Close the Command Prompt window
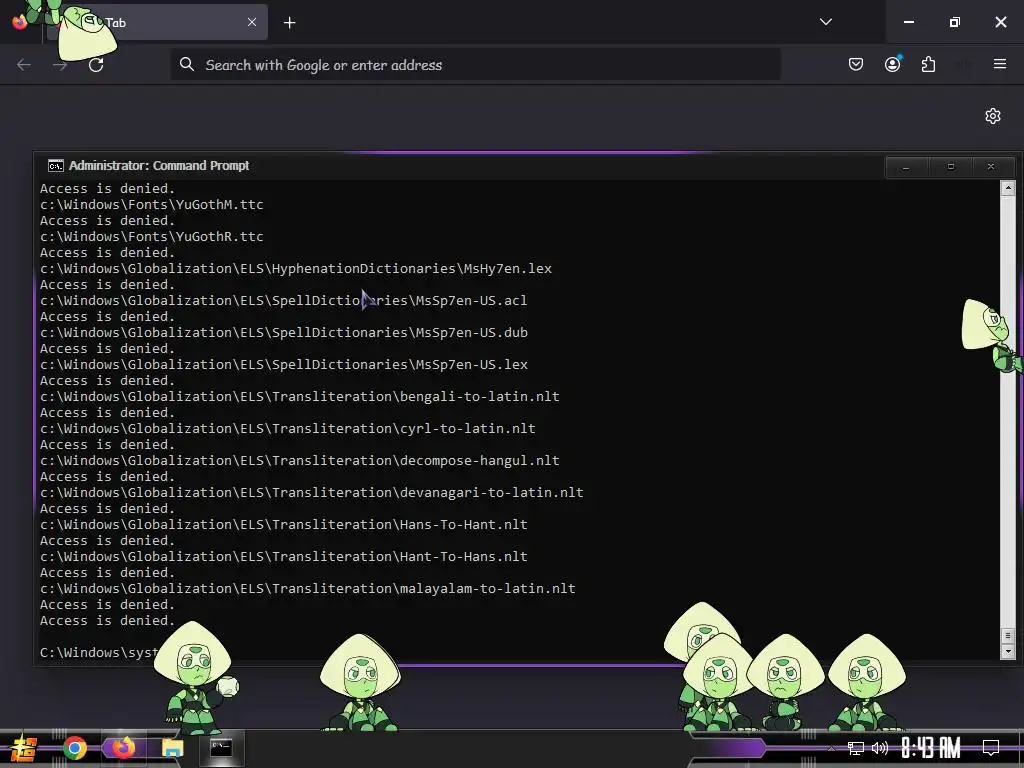 coord(991,167)
